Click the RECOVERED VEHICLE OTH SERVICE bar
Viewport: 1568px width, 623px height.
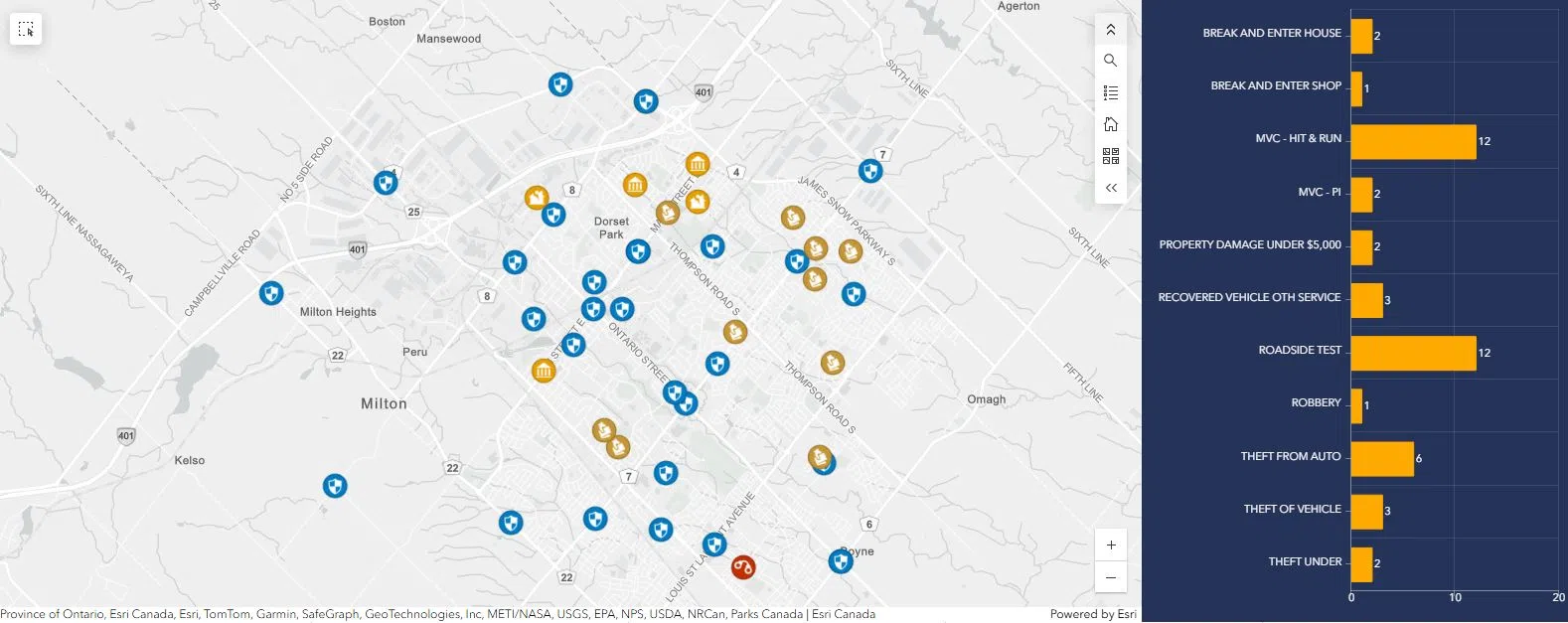coord(1366,300)
